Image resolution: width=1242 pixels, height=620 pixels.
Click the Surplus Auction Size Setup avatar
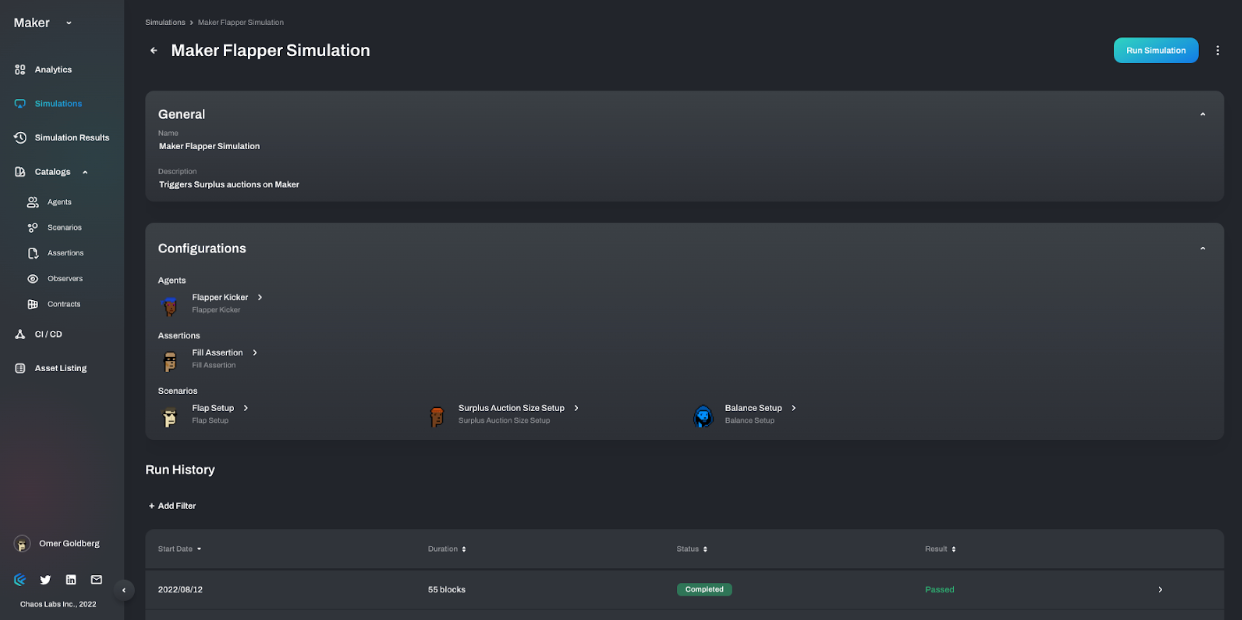click(436, 416)
